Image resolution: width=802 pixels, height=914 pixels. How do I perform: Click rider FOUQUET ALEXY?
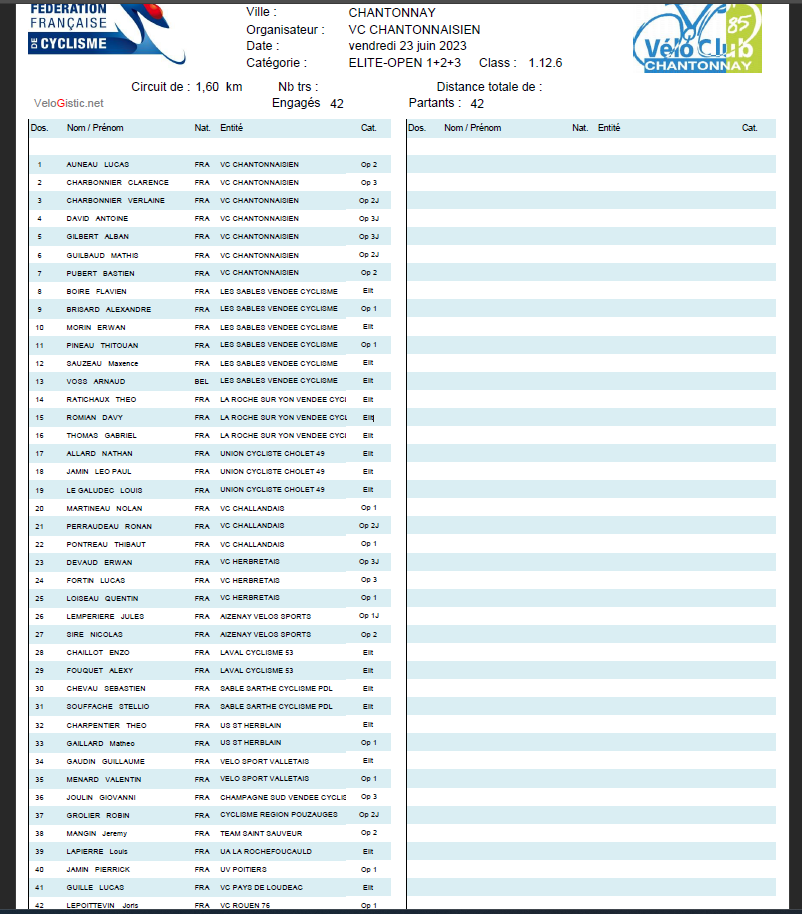tap(100, 671)
